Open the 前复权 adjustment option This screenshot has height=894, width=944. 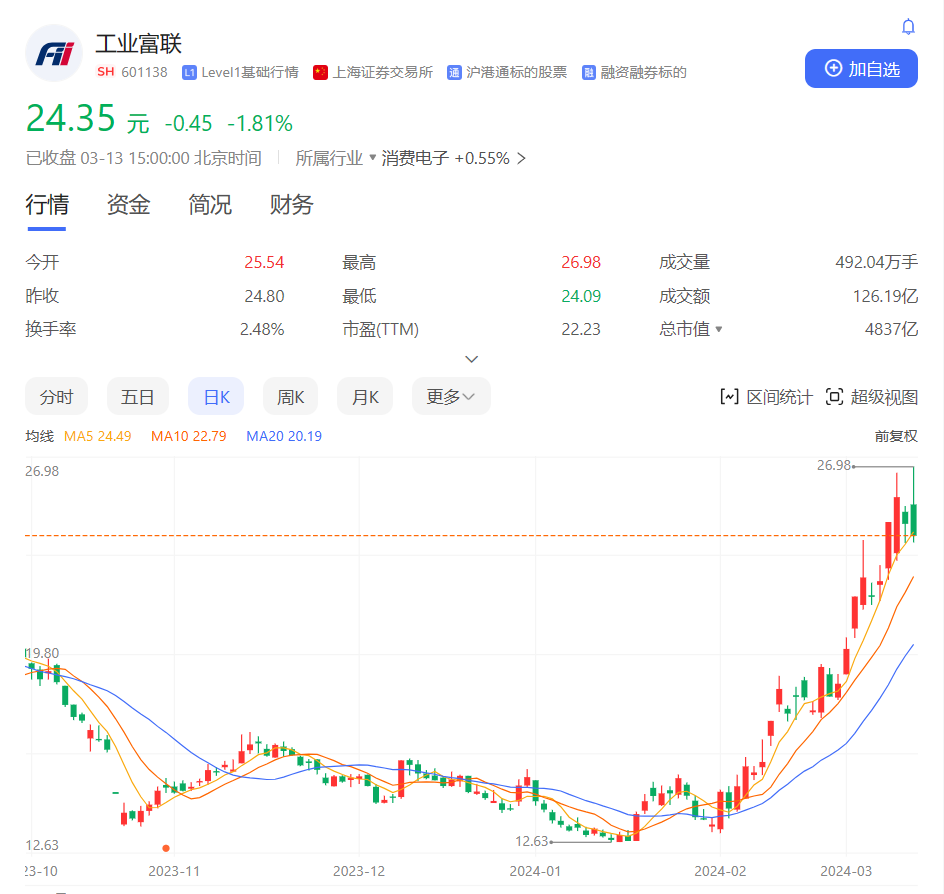(x=896, y=436)
